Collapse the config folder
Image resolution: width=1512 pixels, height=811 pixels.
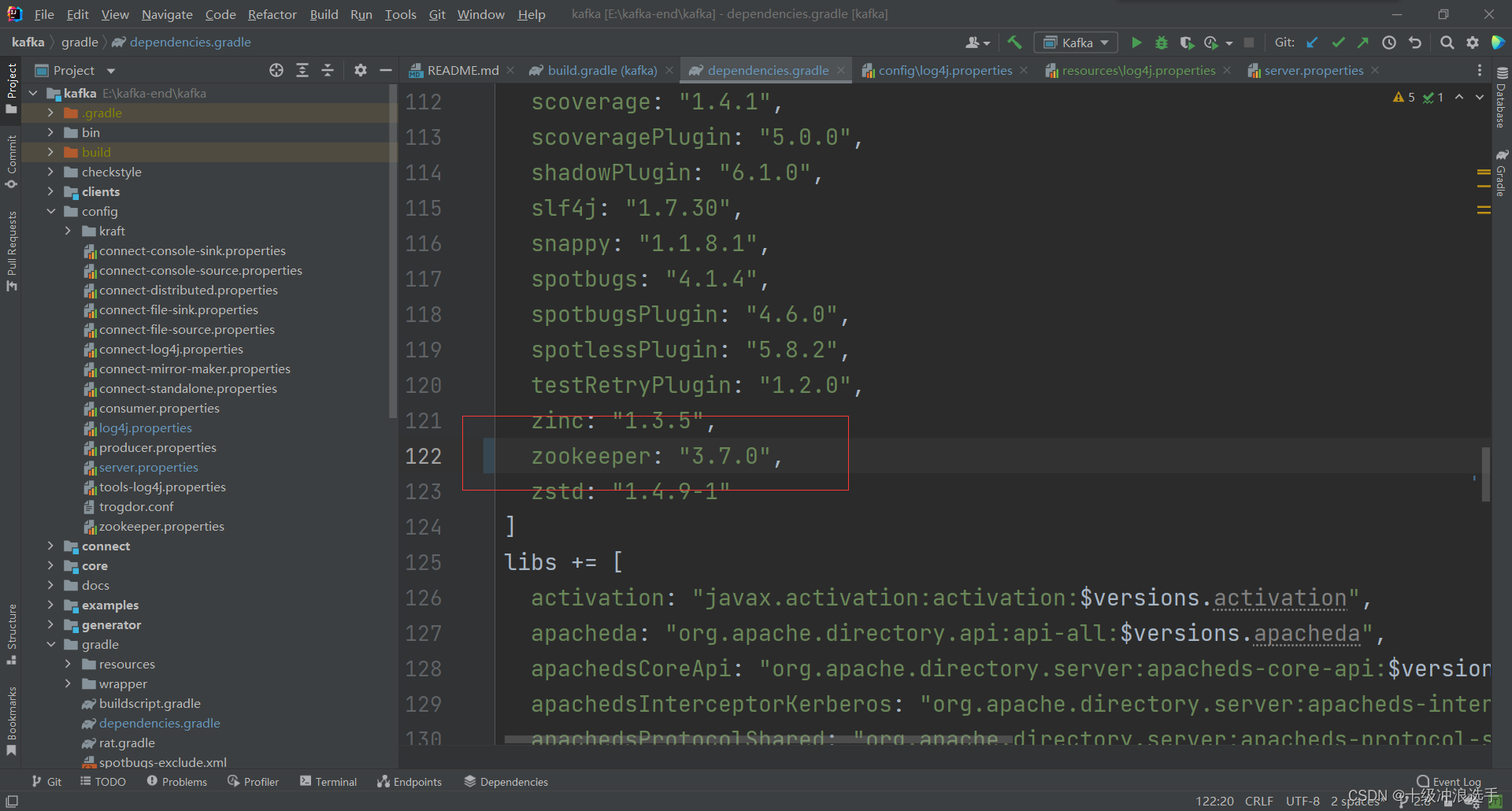(x=50, y=211)
